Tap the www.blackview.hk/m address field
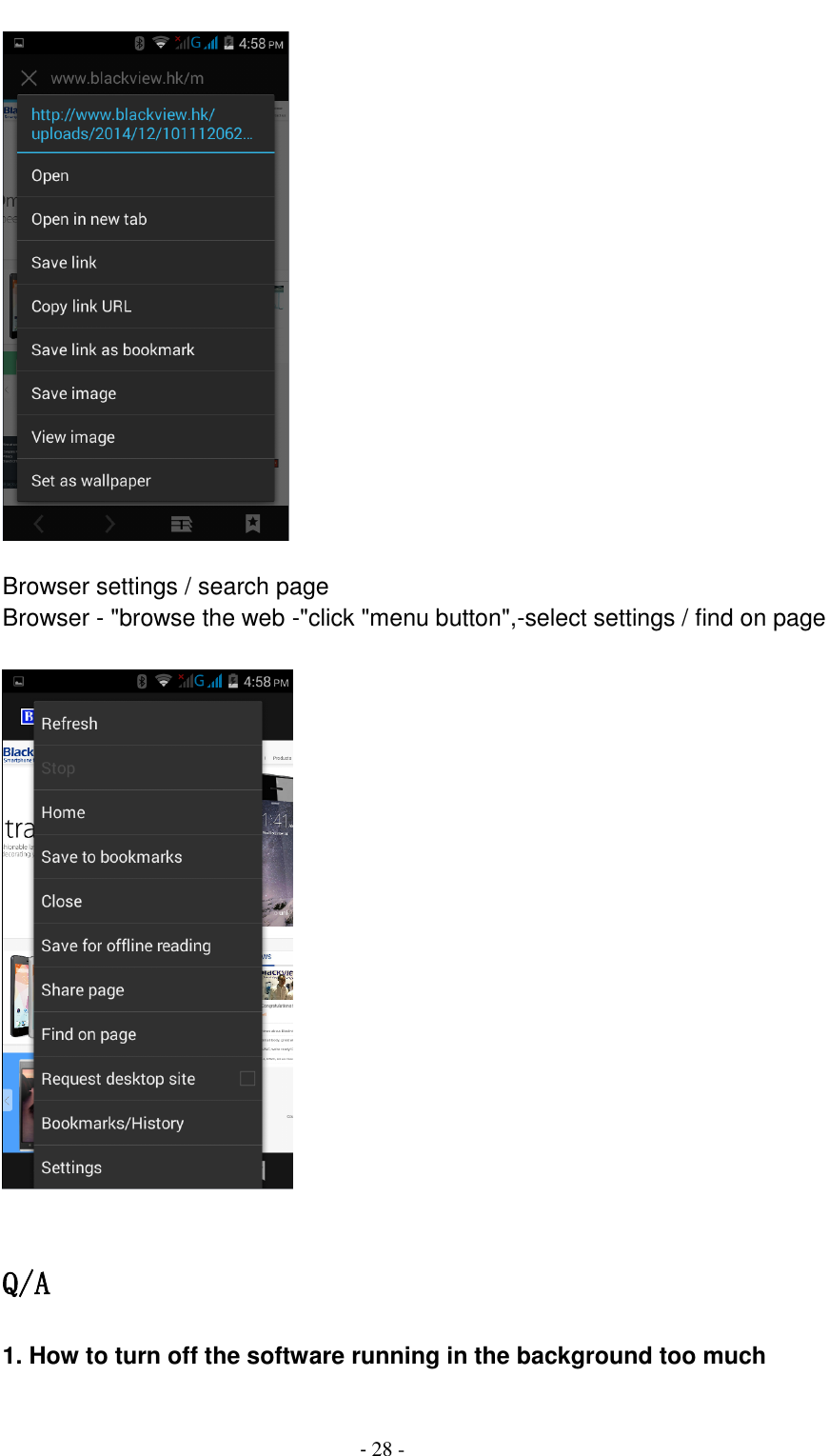Screen dimensions: 829x1456 coord(128,78)
